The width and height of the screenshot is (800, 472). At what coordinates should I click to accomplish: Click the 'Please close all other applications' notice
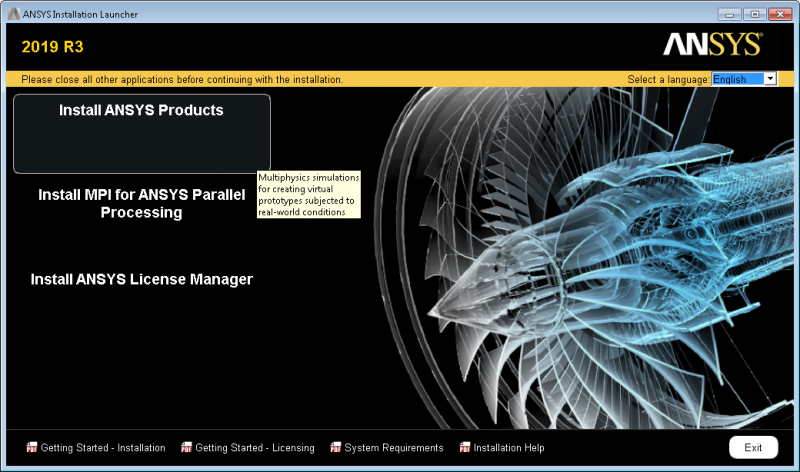182,80
